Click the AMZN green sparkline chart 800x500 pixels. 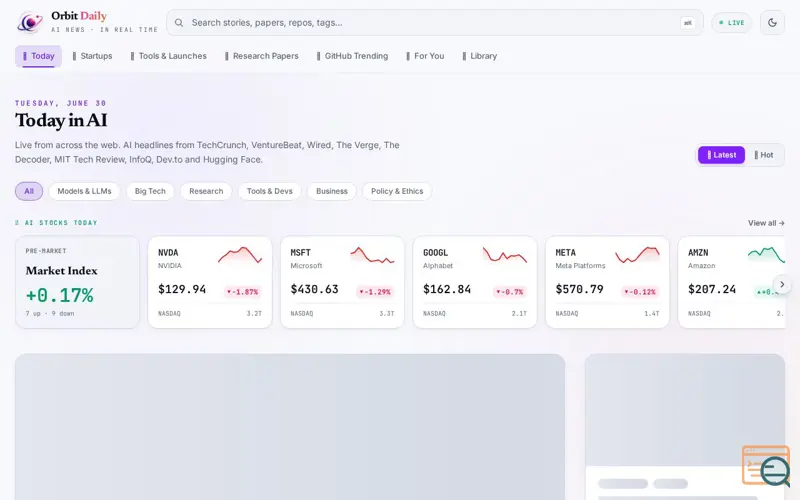click(x=766, y=255)
